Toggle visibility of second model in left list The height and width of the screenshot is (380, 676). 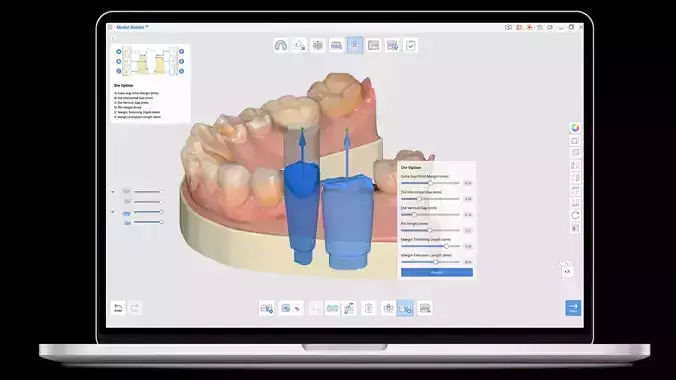(127, 201)
